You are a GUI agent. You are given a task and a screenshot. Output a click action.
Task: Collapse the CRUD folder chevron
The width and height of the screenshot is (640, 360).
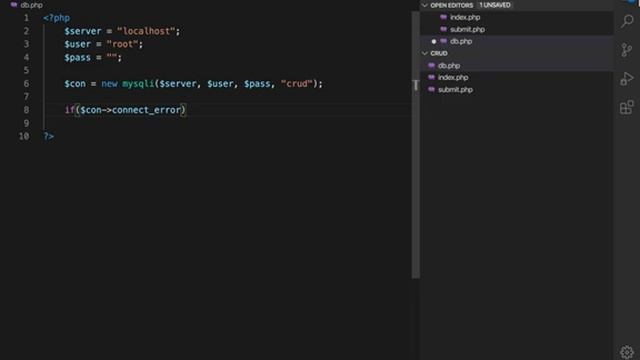point(425,53)
